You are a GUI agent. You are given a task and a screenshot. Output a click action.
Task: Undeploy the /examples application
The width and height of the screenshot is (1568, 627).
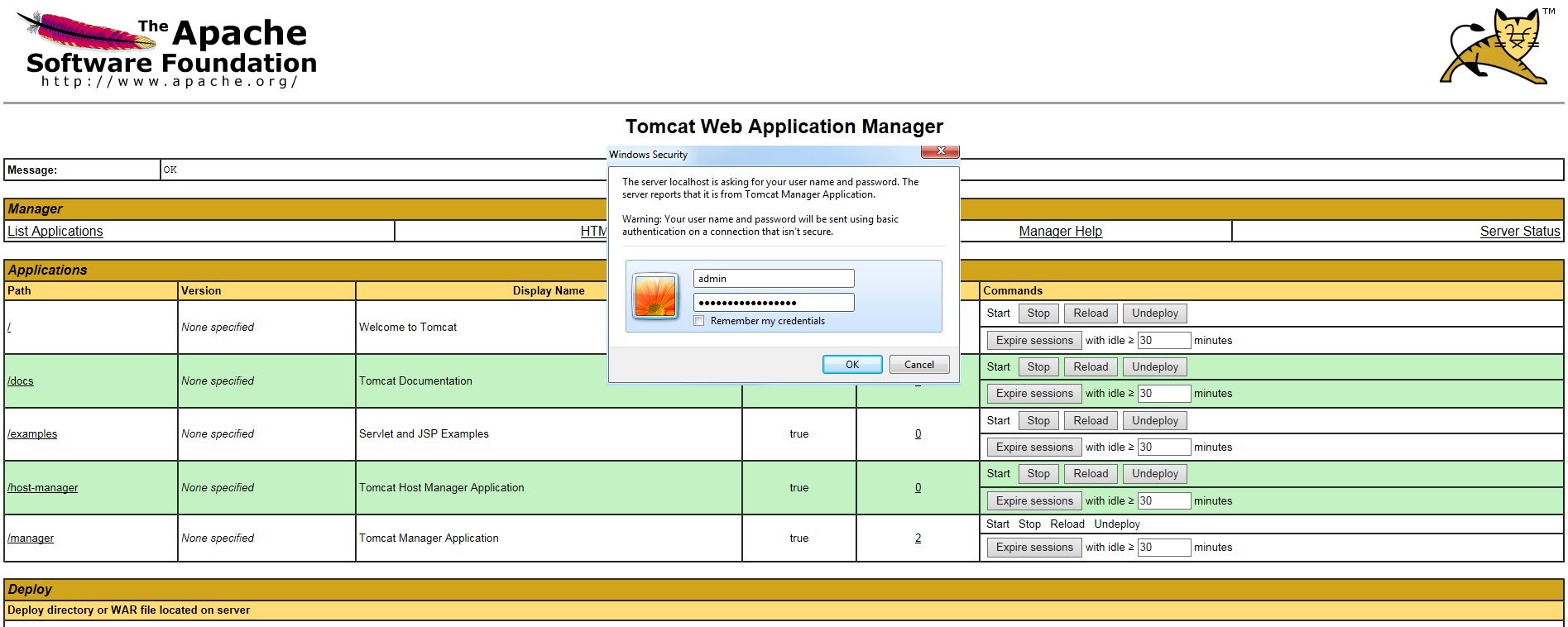coord(1155,421)
